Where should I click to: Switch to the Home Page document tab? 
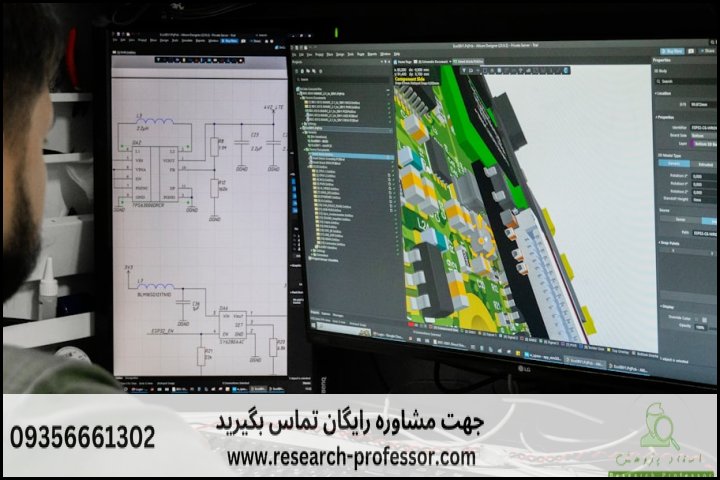coord(405,62)
